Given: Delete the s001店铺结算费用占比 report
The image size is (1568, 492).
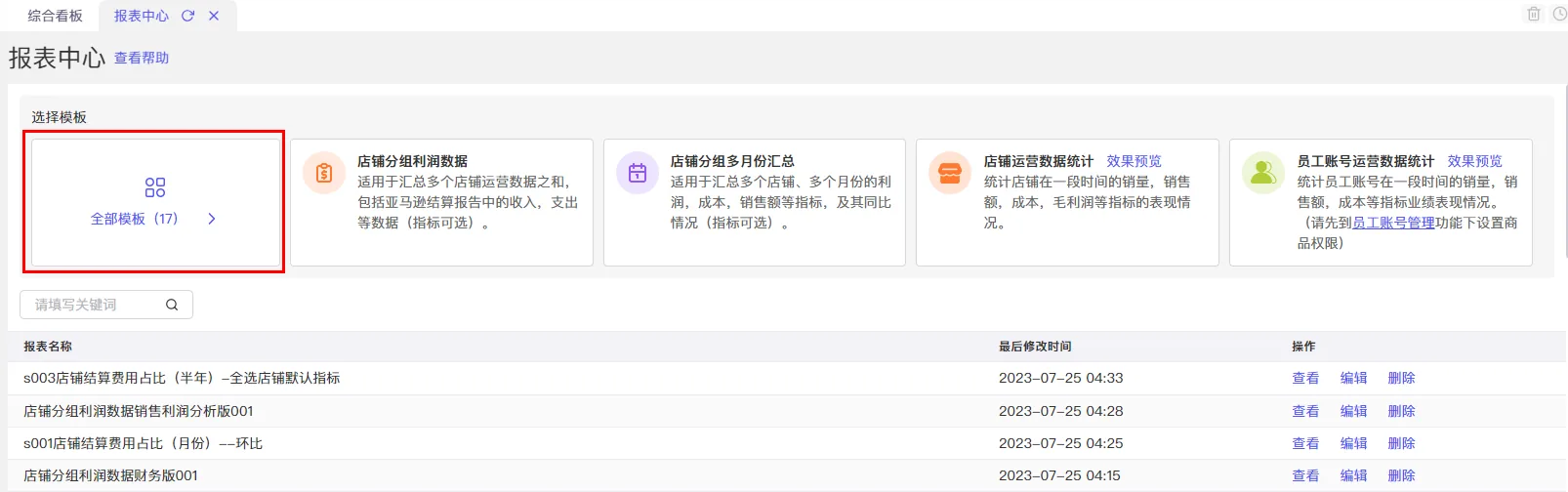Looking at the screenshot, I should [x=1401, y=443].
